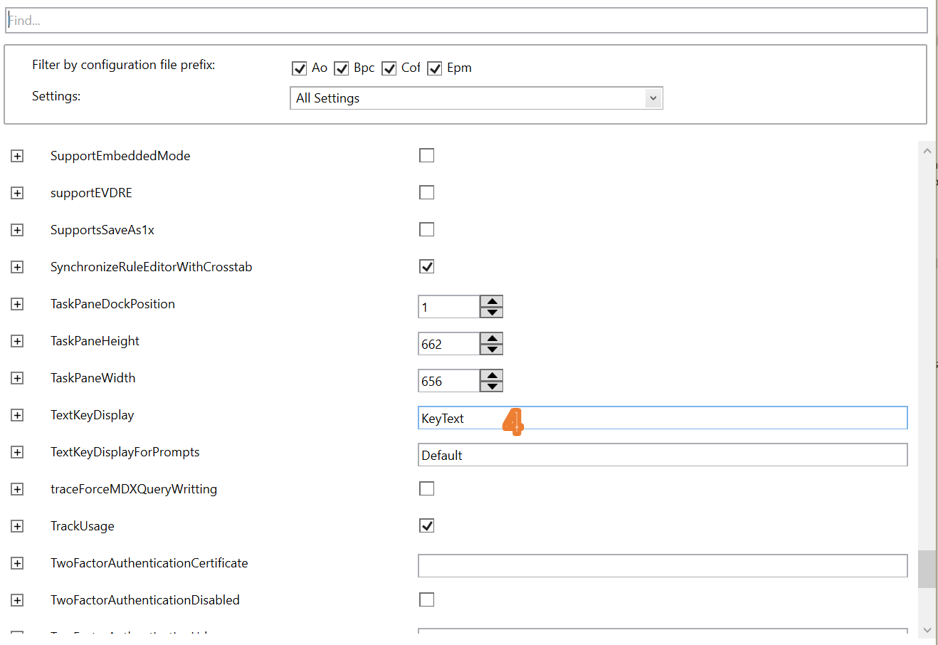This screenshot has height=645, width=938.
Task: Expand TextKeyDisplayForPrompts details
Action: tap(17, 453)
